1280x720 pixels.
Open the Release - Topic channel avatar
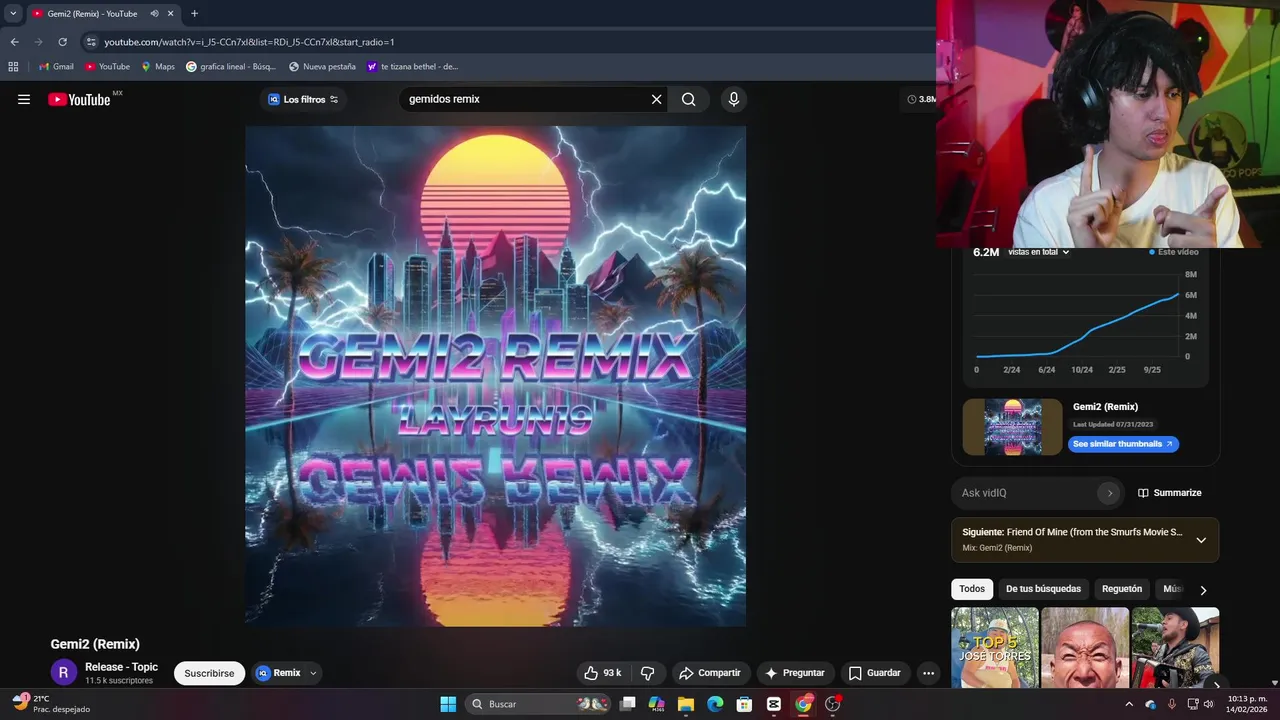(63, 673)
